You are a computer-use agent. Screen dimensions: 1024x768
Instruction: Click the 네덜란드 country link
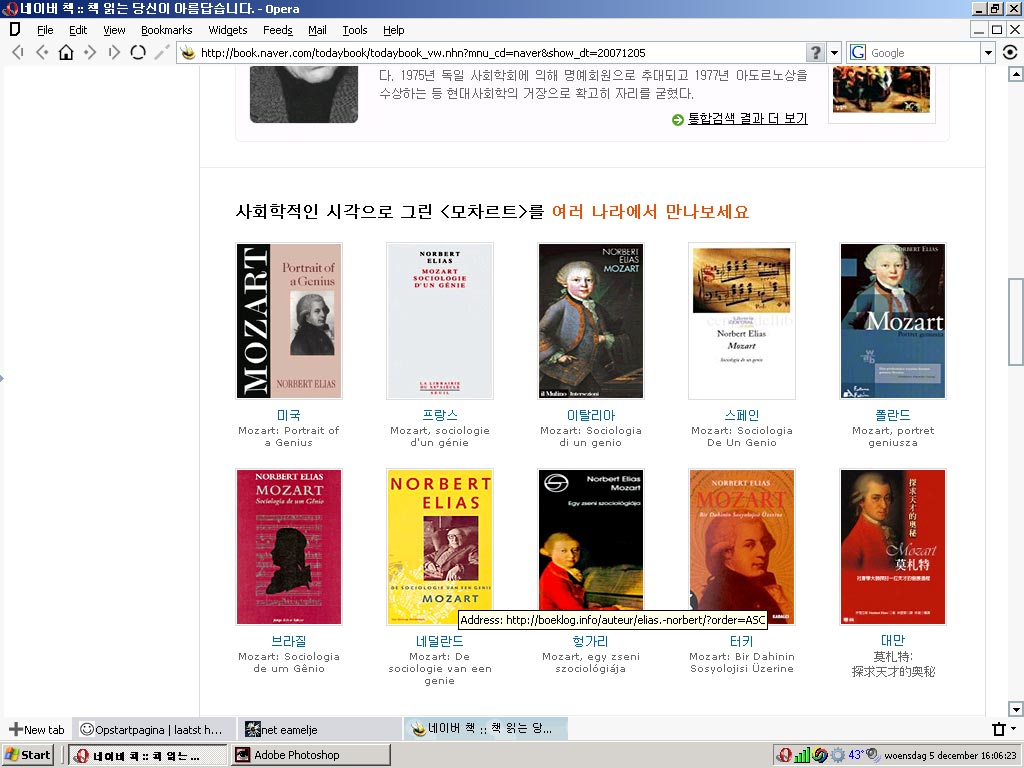point(440,641)
